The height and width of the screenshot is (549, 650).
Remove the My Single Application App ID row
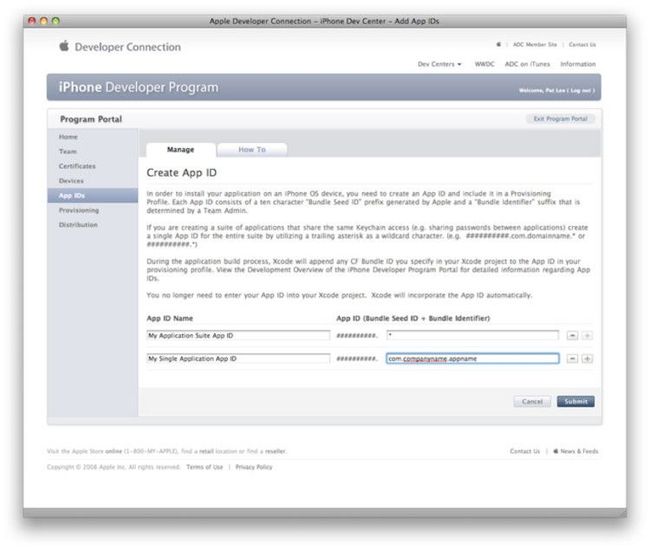[572, 359]
